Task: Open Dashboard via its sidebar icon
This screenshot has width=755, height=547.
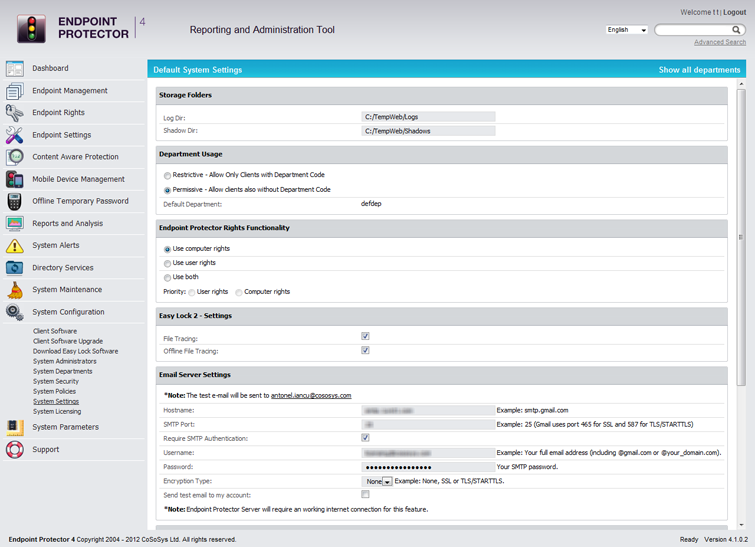Action: (x=14, y=68)
